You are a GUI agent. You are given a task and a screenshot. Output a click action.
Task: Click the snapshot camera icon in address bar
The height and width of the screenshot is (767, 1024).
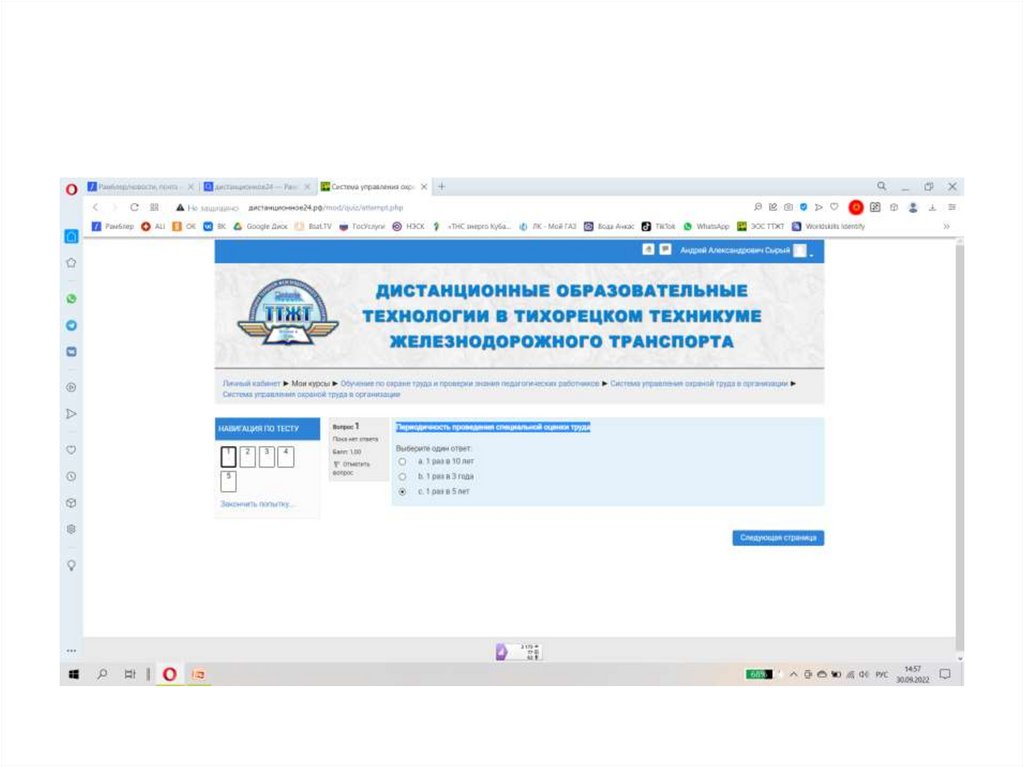tap(788, 207)
